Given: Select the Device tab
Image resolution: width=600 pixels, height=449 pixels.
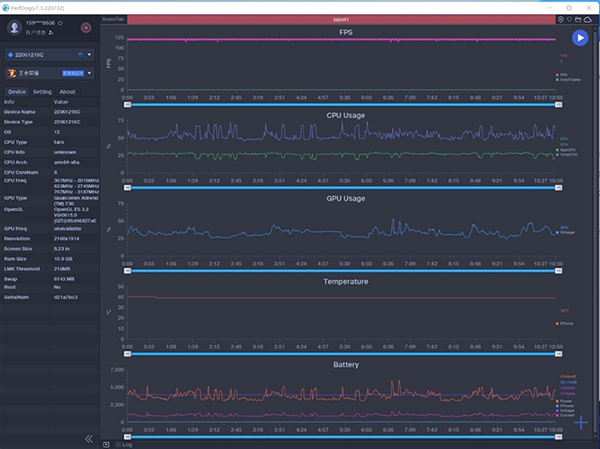Looking at the screenshot, I should pos(17,91).
